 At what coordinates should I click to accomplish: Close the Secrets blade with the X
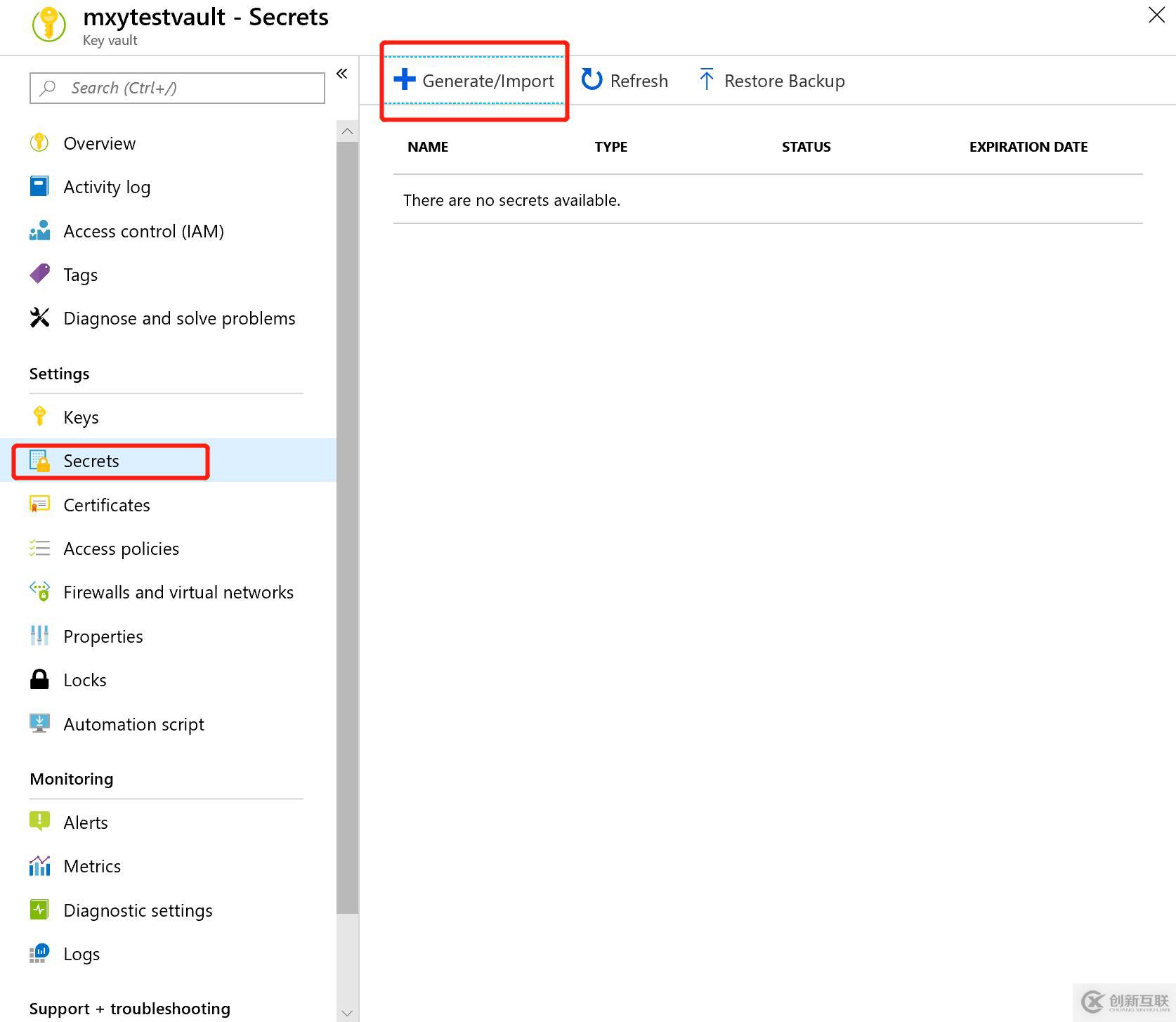pyautogui.click(x=1156, y=15)
